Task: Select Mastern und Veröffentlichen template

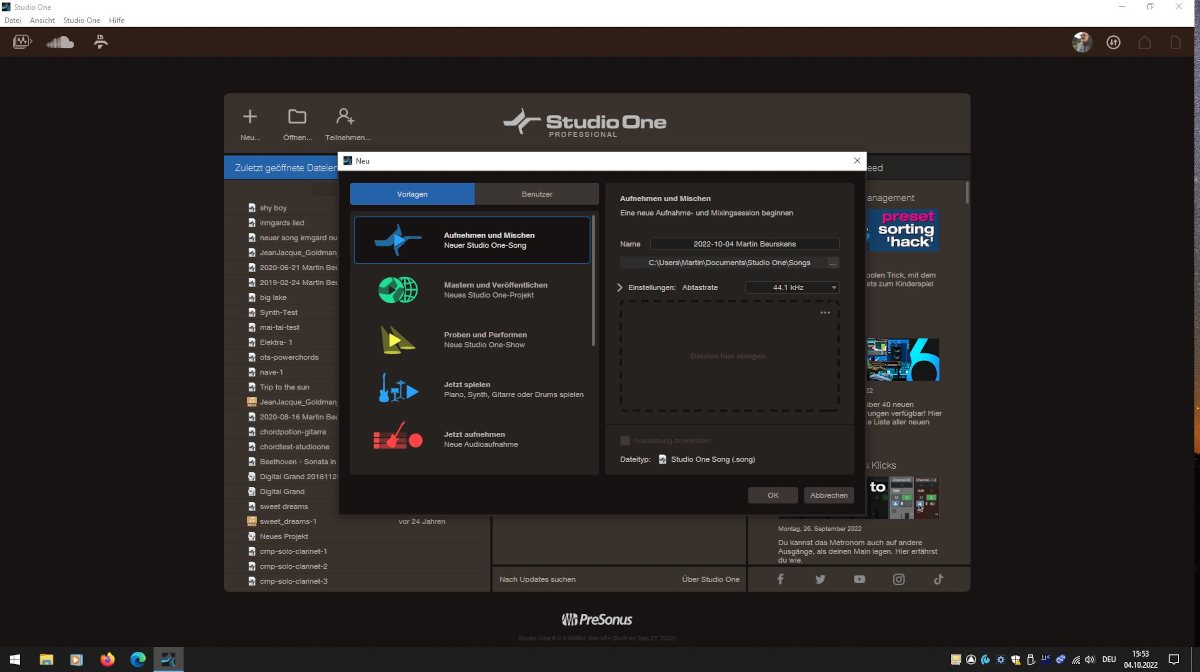Action: click(472, 290)
